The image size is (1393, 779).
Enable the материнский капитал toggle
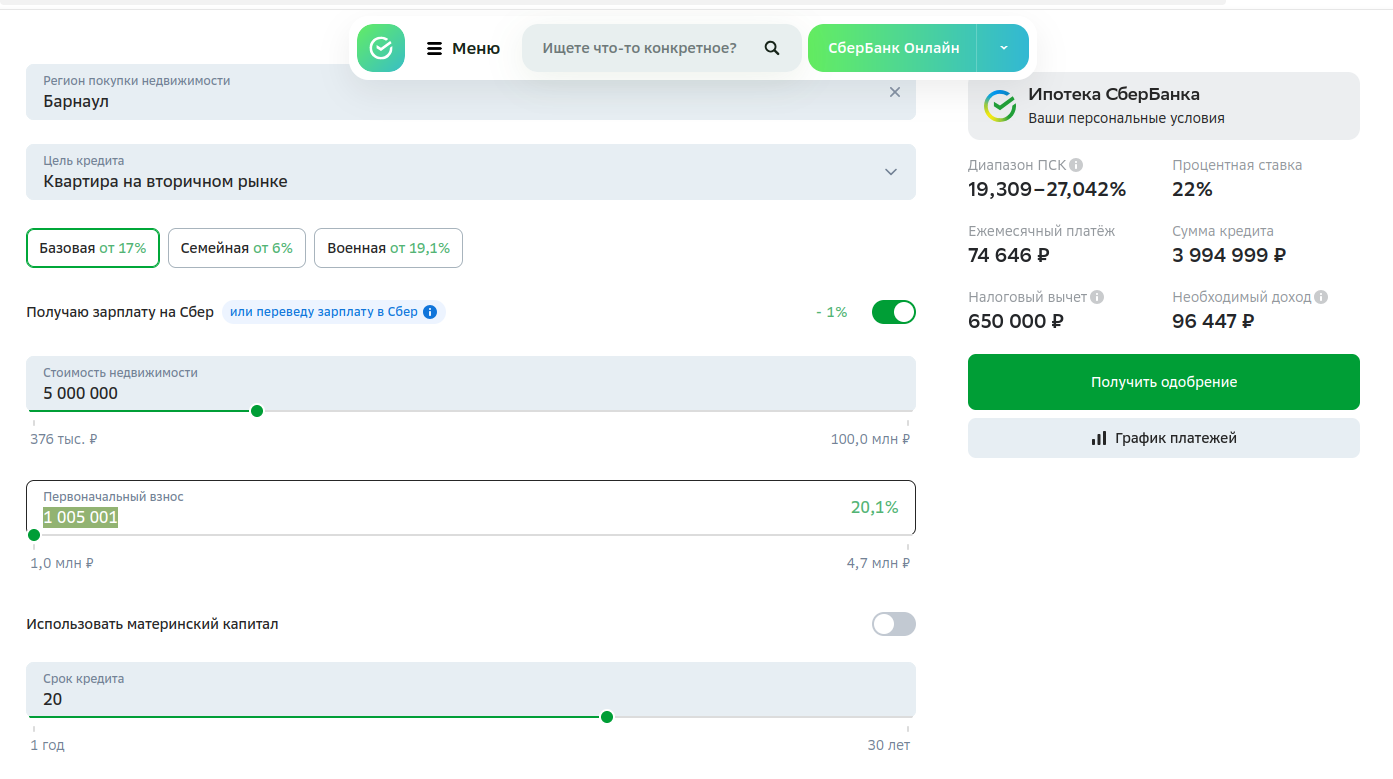[893, 624]
